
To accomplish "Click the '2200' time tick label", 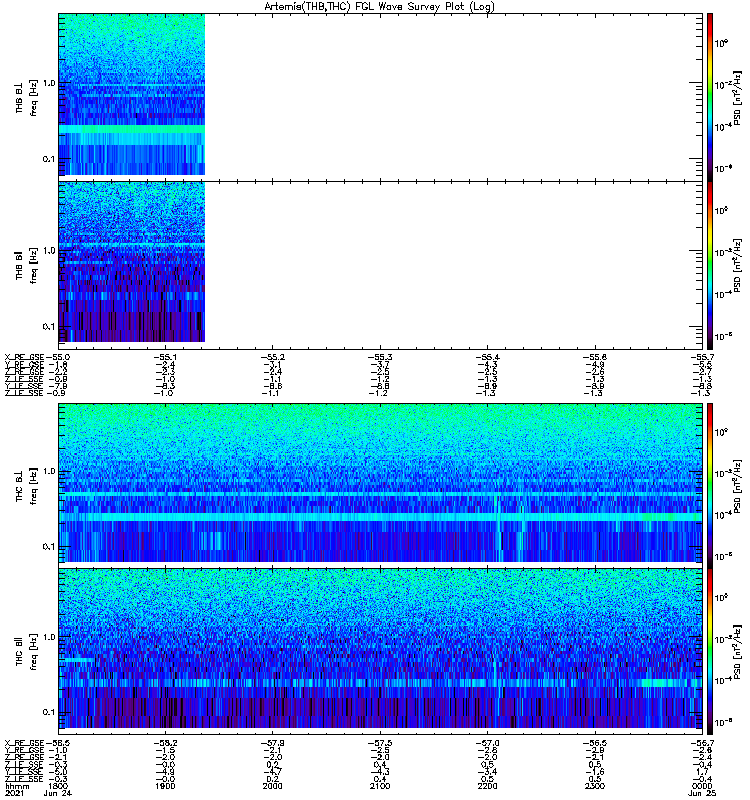I will [x=488, y=786].
